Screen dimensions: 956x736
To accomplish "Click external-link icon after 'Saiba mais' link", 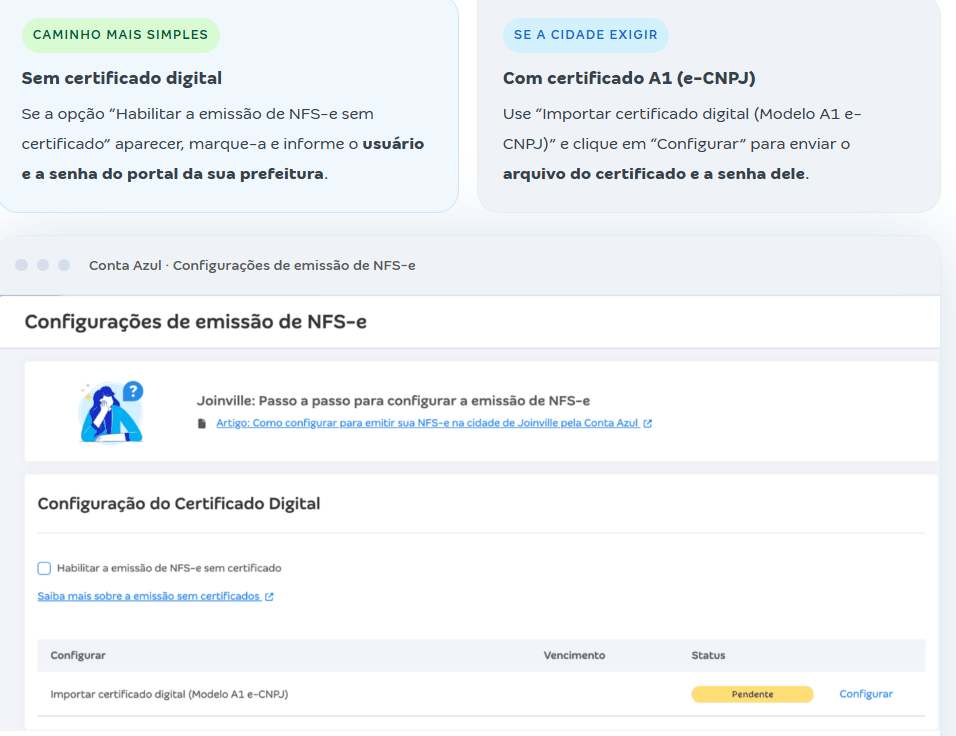I will pos(269,596).
